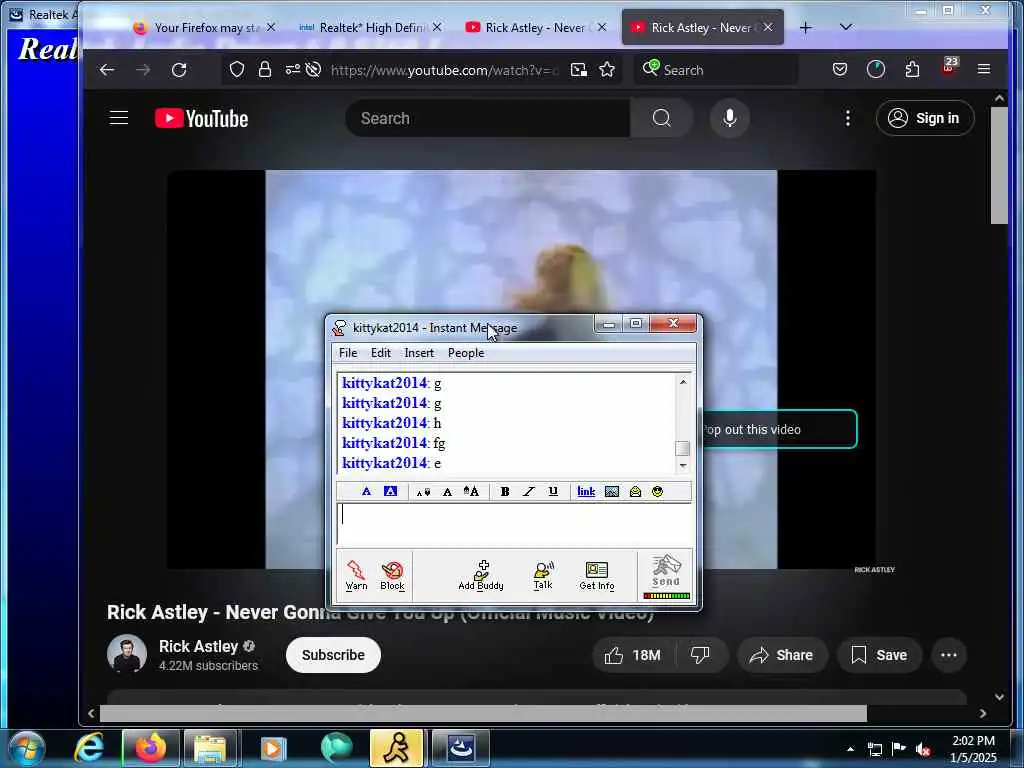Open the File menu in Instant Message window
This screenshot has height=768, width=1024.
(x=348, y=353)
